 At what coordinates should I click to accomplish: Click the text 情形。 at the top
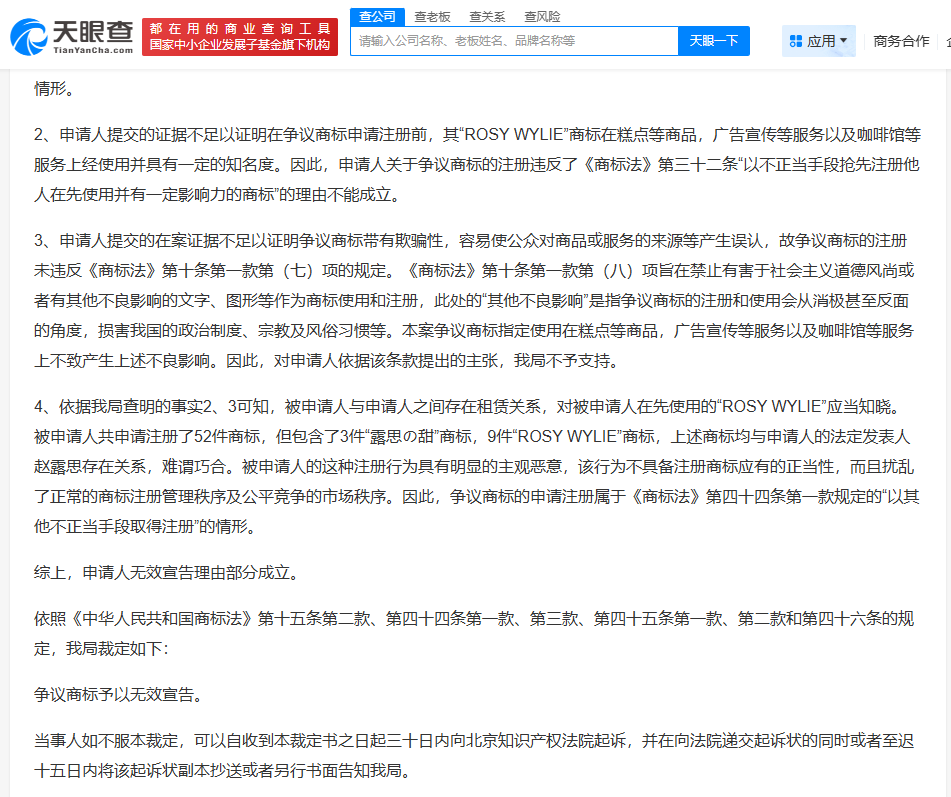pos(55,89)
